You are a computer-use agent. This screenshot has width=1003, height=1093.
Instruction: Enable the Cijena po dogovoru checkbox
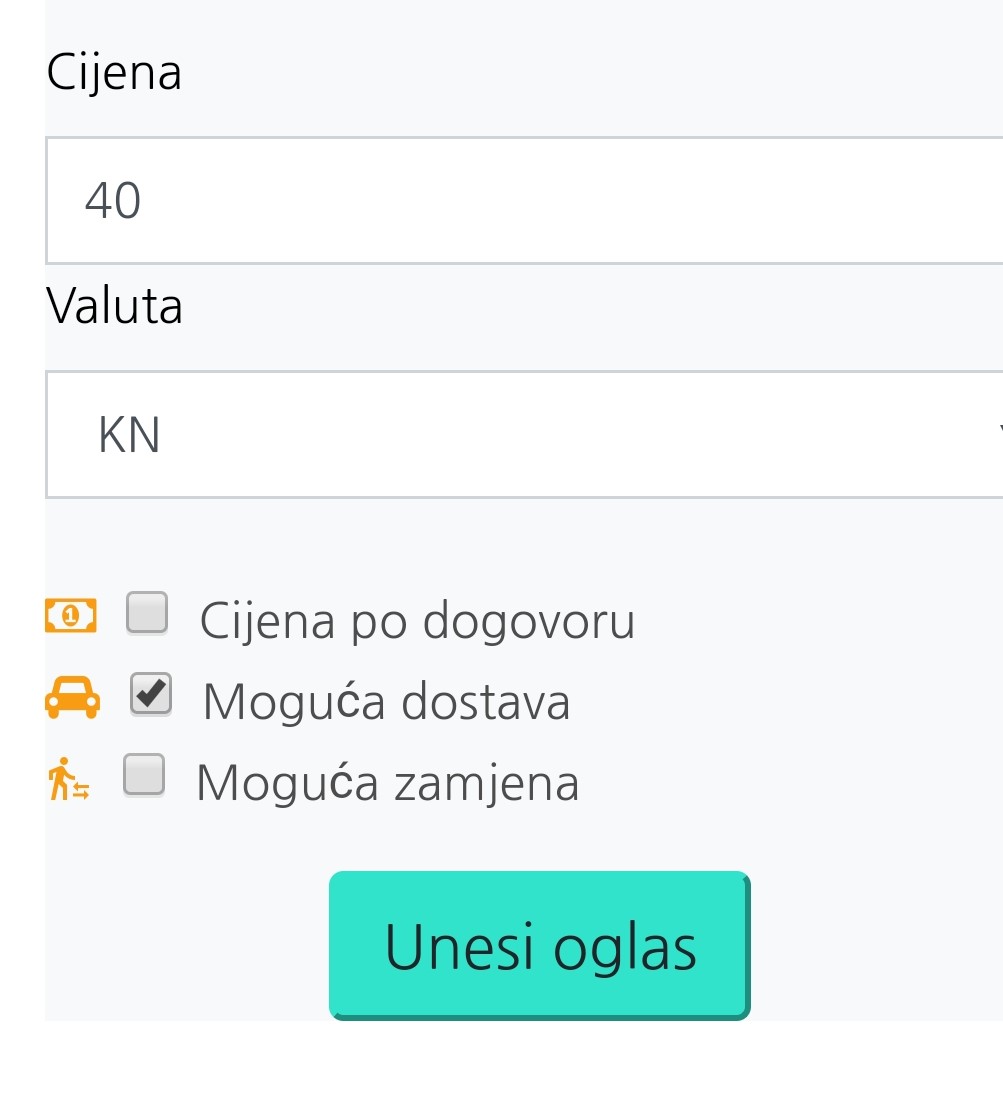[x=147, y=614]
